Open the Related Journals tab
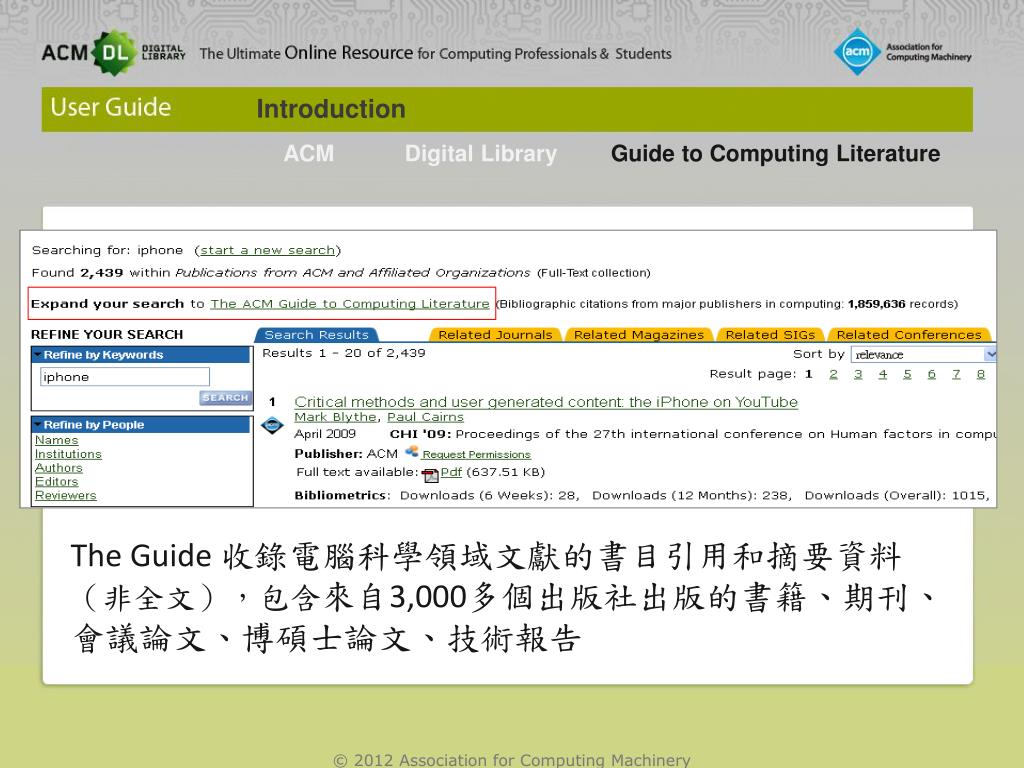Viewport: 1024px width, 768px height. [495, 334]
